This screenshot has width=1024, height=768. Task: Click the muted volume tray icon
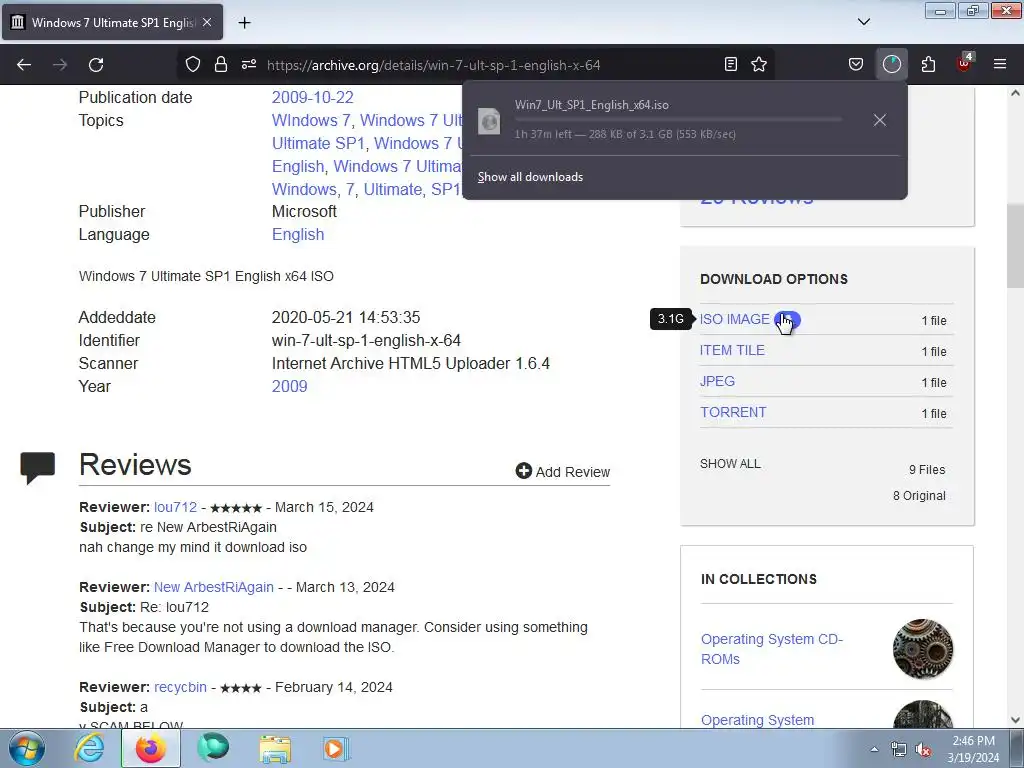tap(923, 749)
